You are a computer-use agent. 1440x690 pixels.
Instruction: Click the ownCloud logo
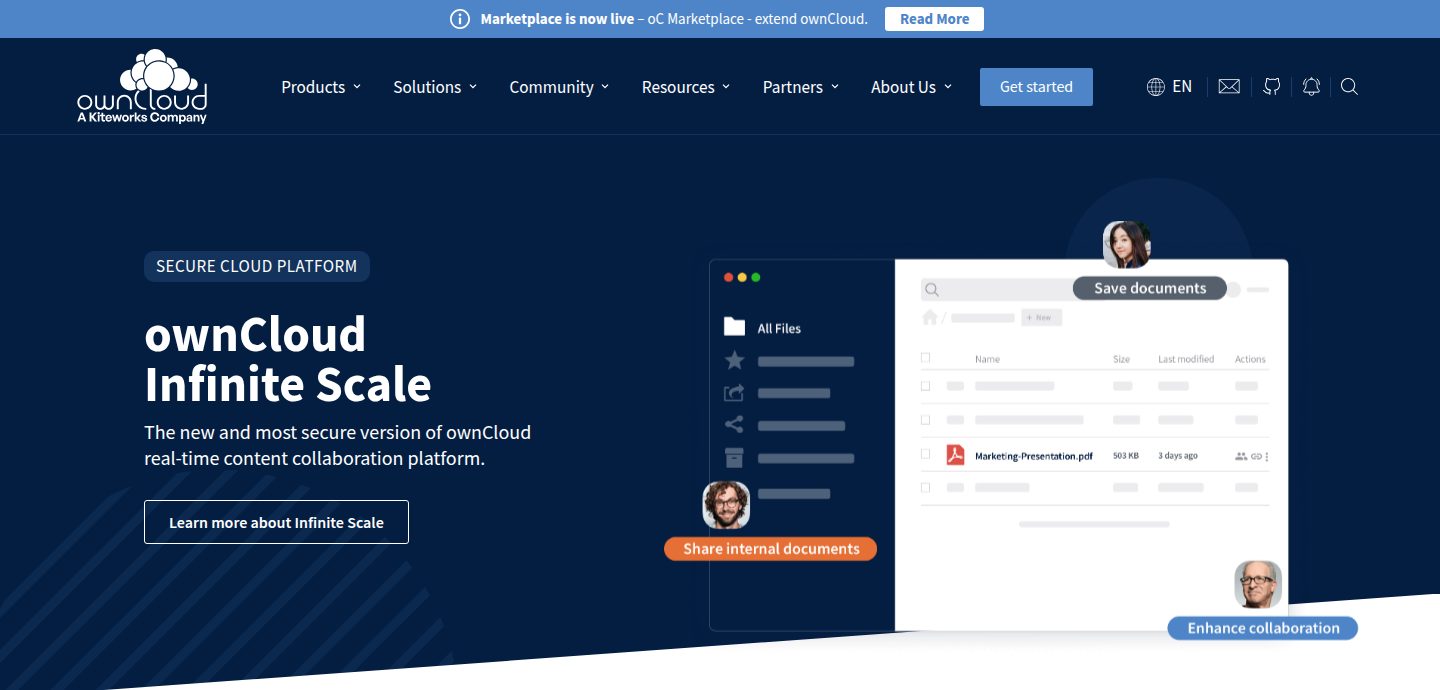pyautogui.click(x=142, y=86)
